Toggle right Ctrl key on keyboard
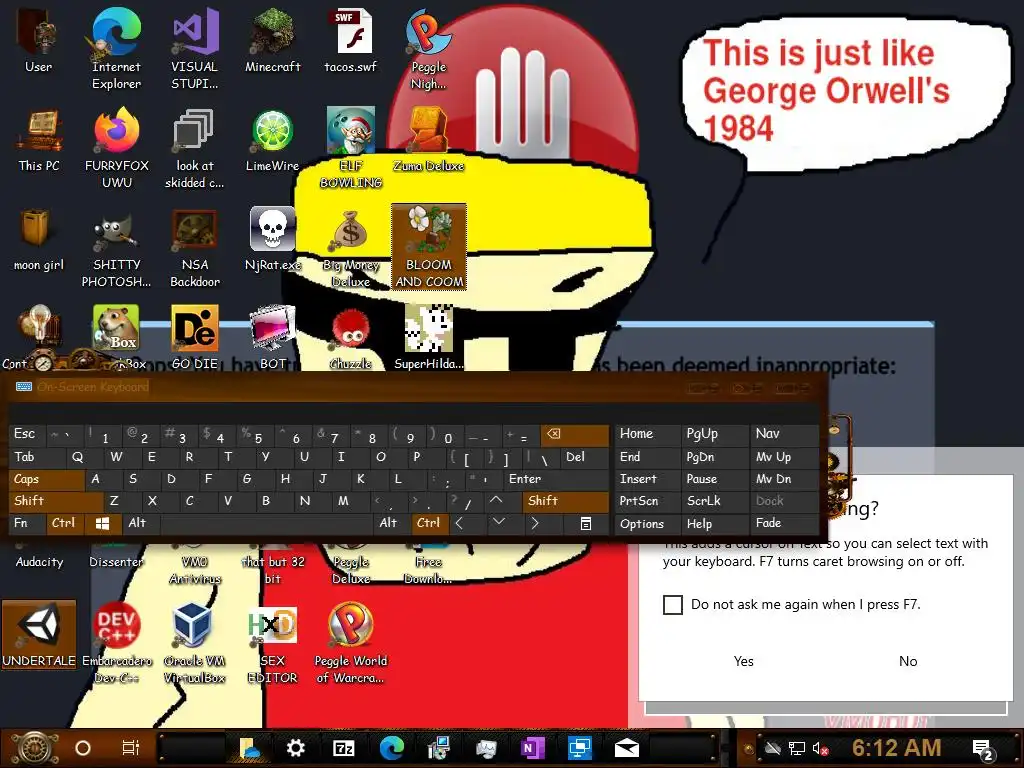The image size is (1024, 768). [x=429, y=523]
